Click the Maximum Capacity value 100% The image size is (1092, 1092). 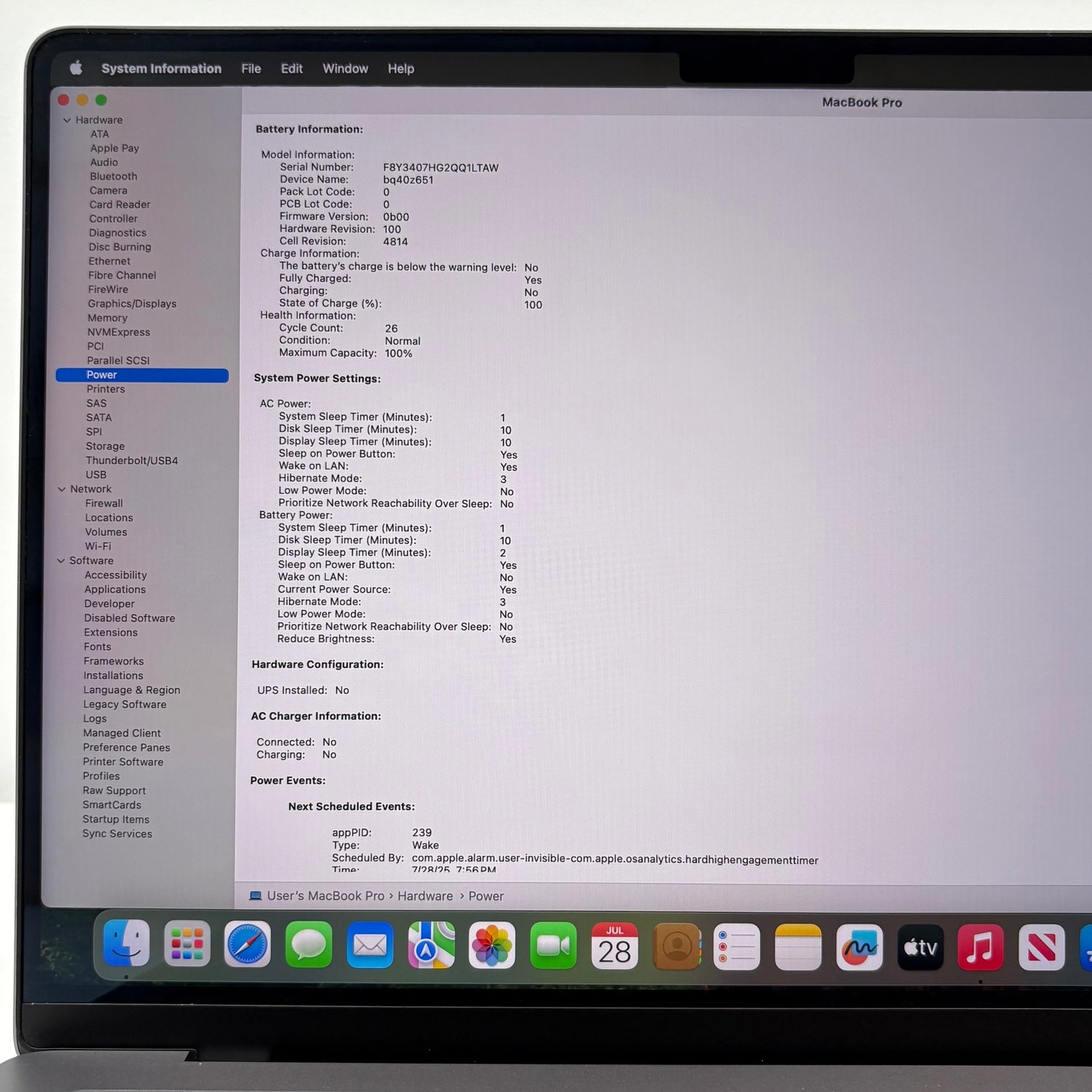point(398,353)
